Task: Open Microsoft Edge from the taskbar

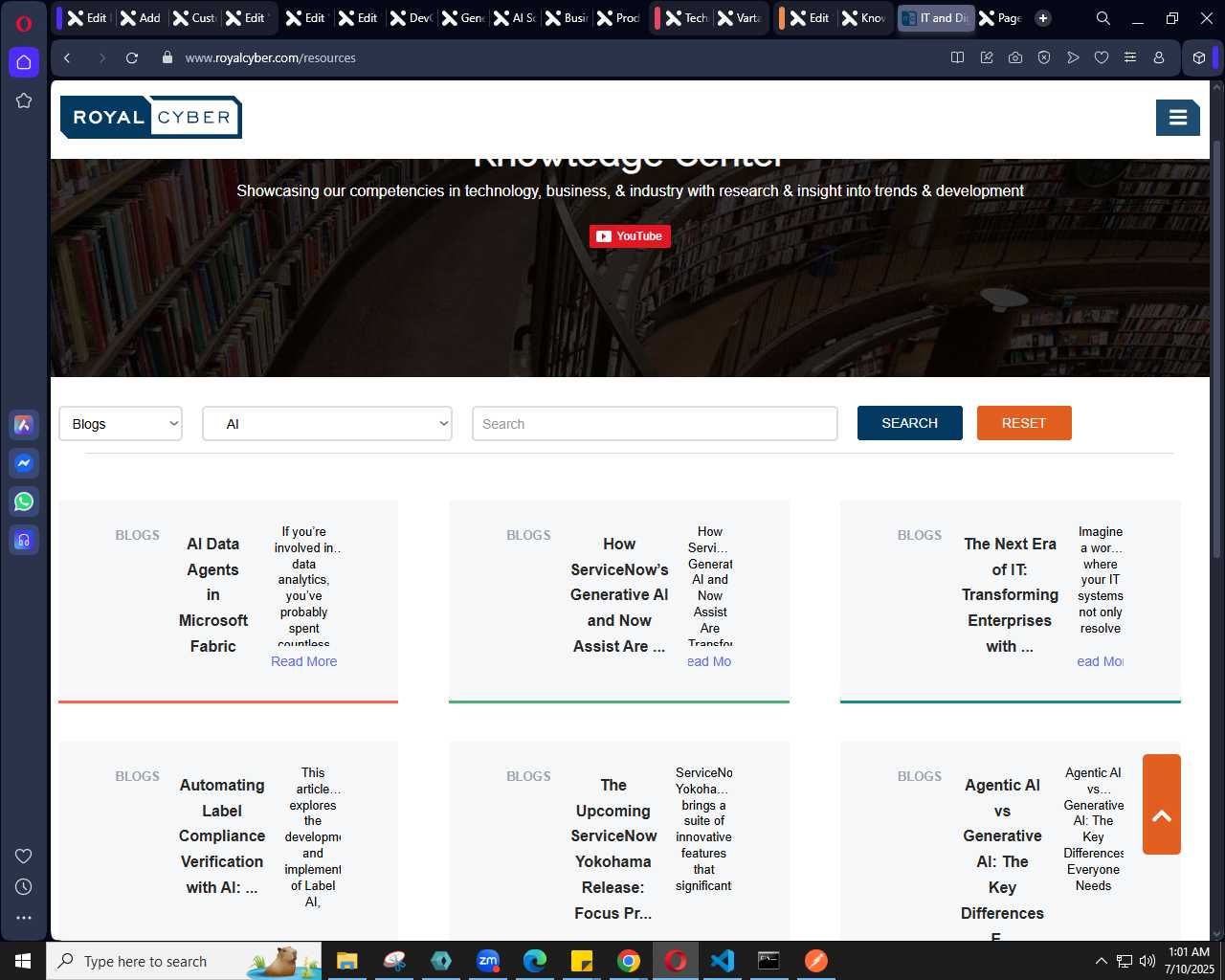Action: point(535,961)
